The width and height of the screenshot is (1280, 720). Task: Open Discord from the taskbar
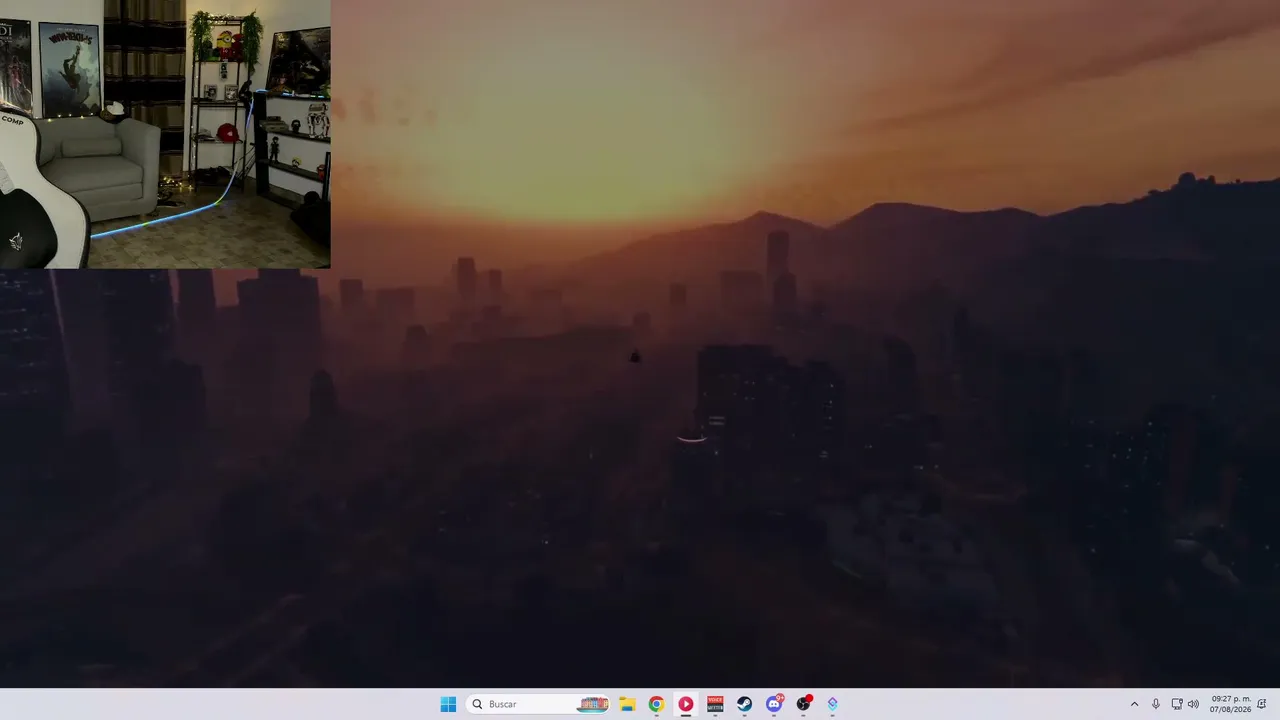pyautogui.click(x=774, y=704)
